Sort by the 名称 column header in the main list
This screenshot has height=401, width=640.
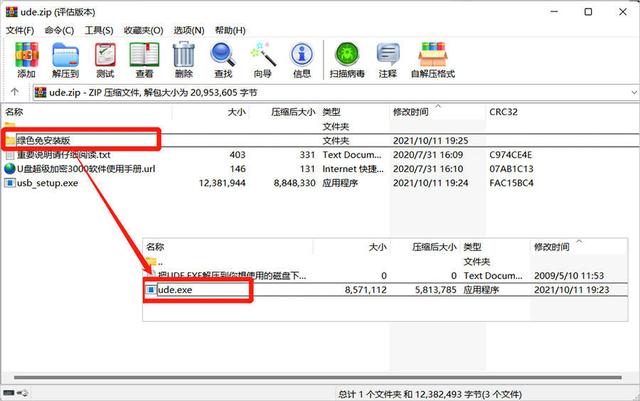pyautogui.click(x=87, y=112)
